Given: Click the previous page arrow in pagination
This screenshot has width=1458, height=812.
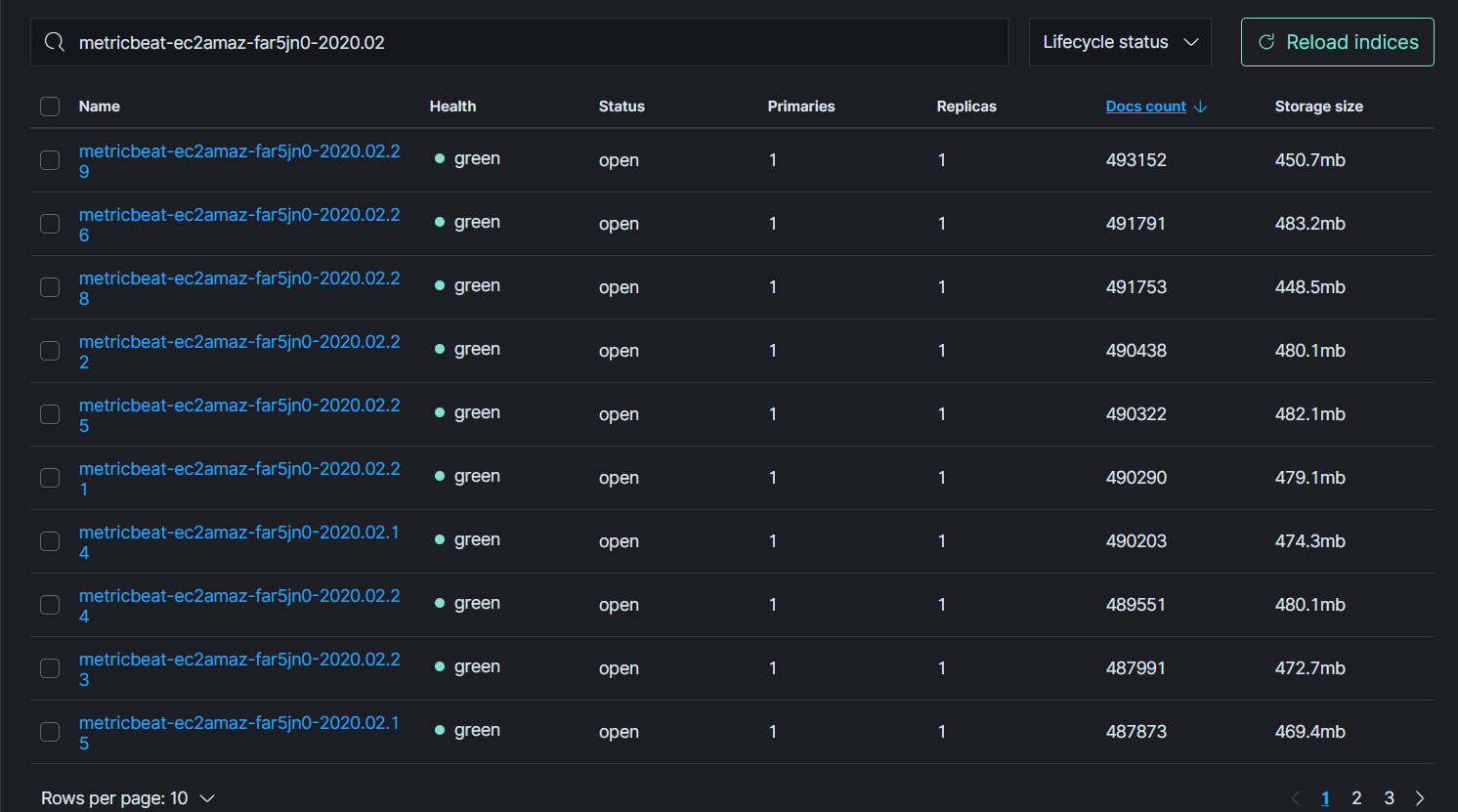Looking at the screenshot, I should [1296, 798].
